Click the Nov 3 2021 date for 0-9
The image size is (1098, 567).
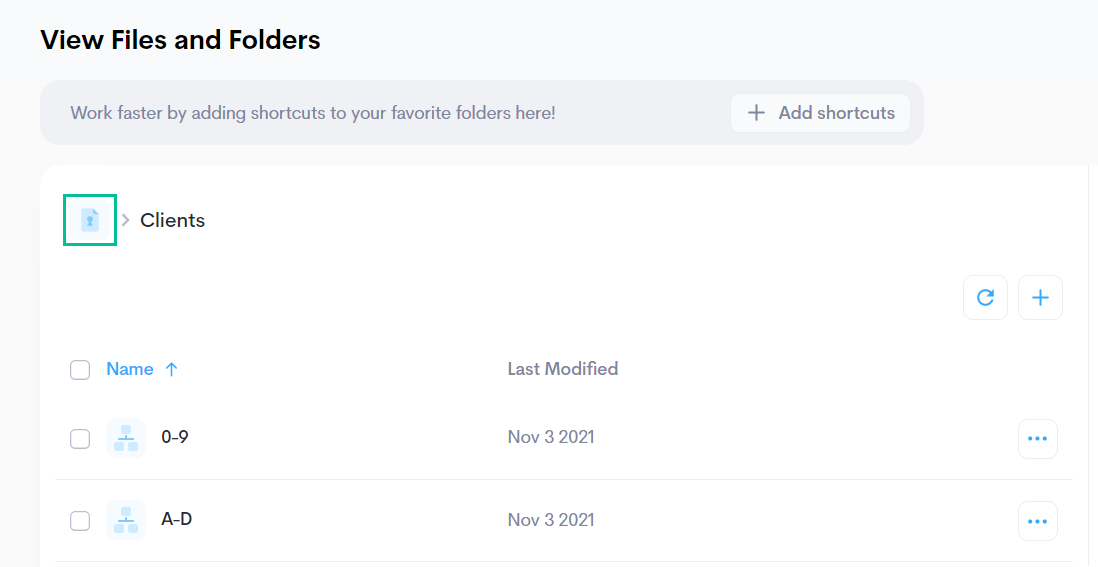pyautogui.click(x=551, y=437)
